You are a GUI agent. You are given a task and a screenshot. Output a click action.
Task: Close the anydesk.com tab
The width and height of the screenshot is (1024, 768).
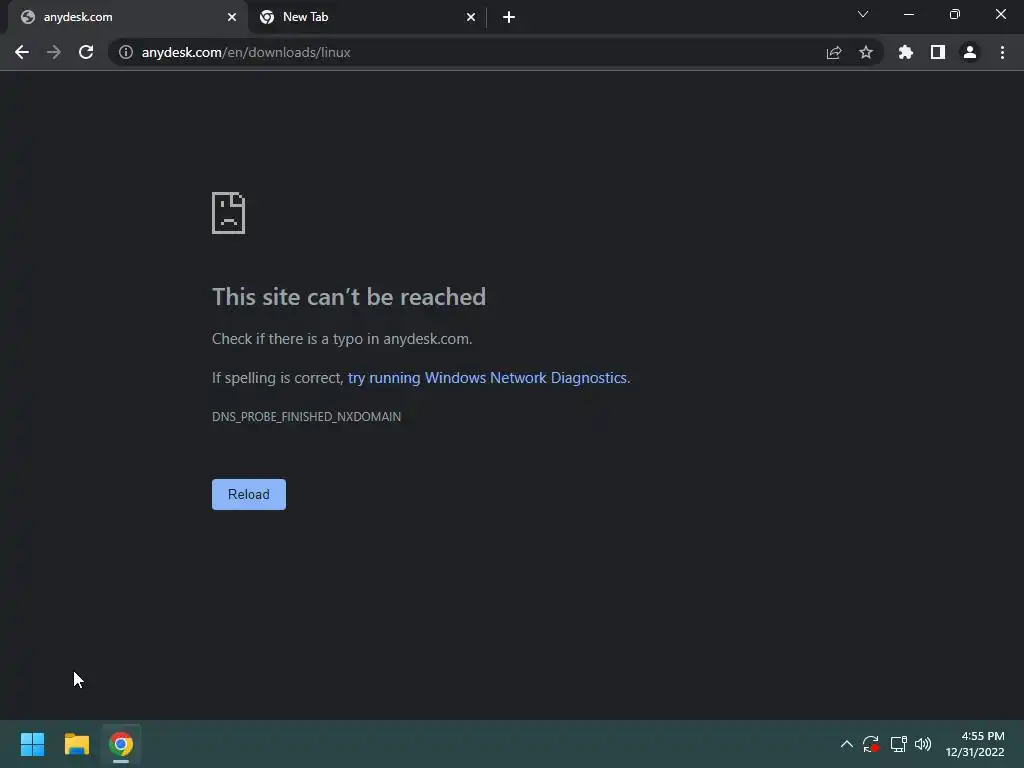coord(232,17)
